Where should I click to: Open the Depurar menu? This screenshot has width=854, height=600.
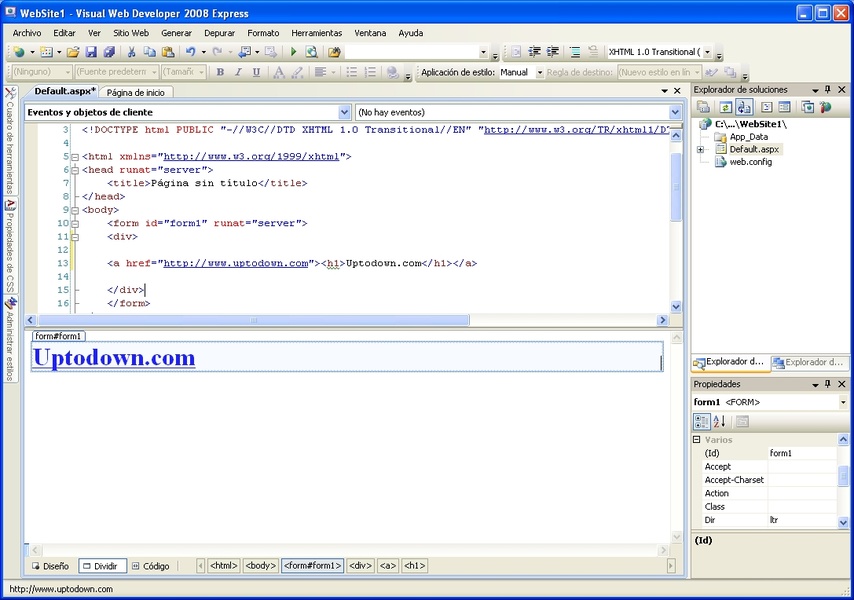tap(219, 33)
